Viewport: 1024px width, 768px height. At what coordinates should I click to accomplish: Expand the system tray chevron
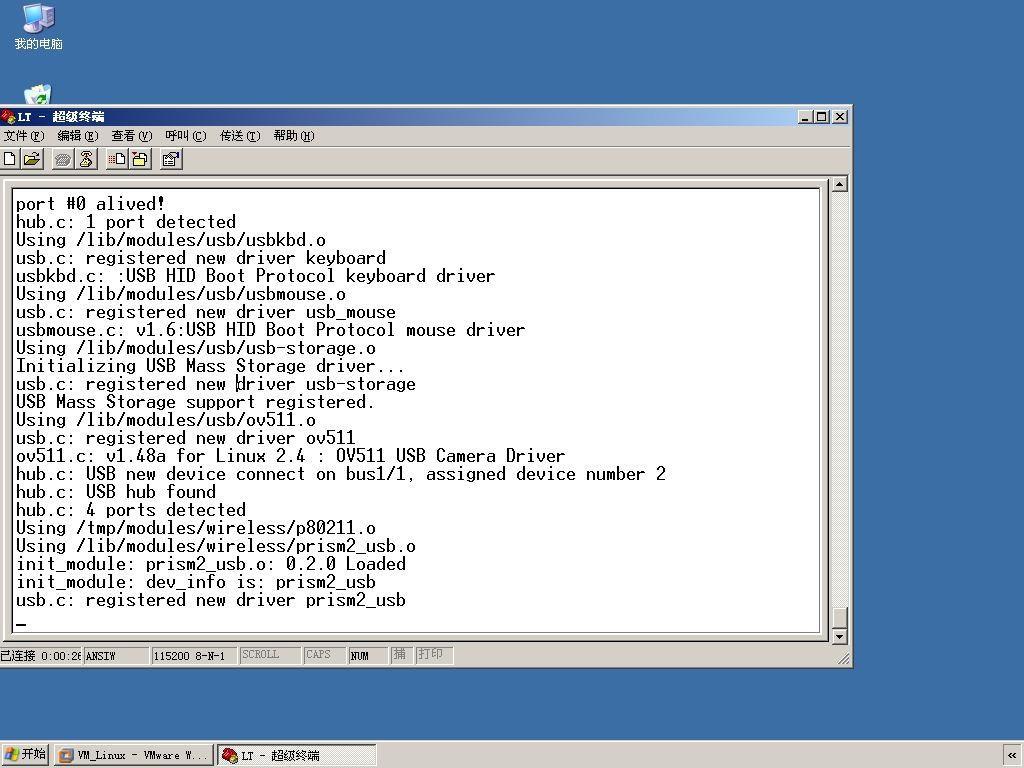pos(1012,756)
